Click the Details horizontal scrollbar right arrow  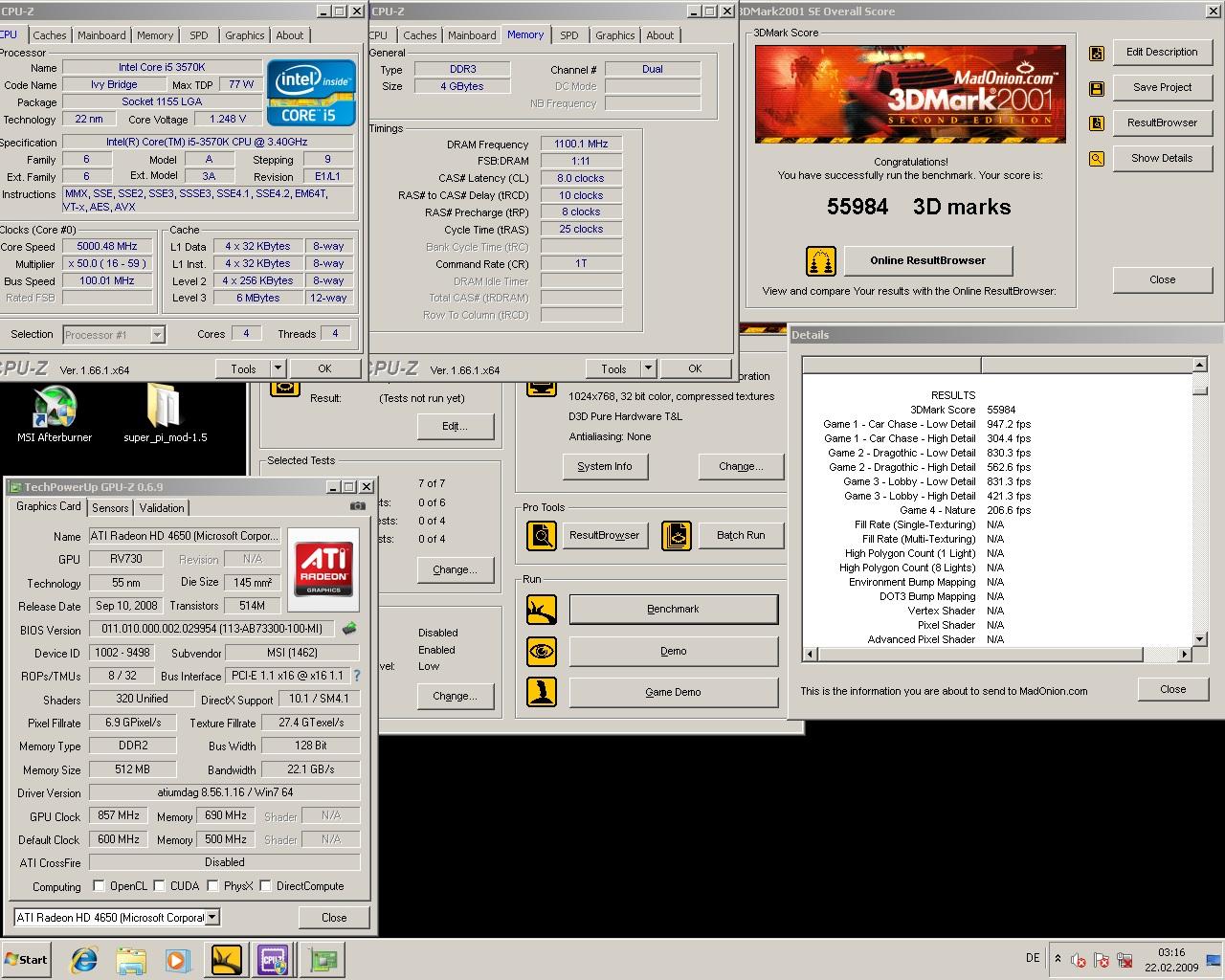tap(1184, 655)
